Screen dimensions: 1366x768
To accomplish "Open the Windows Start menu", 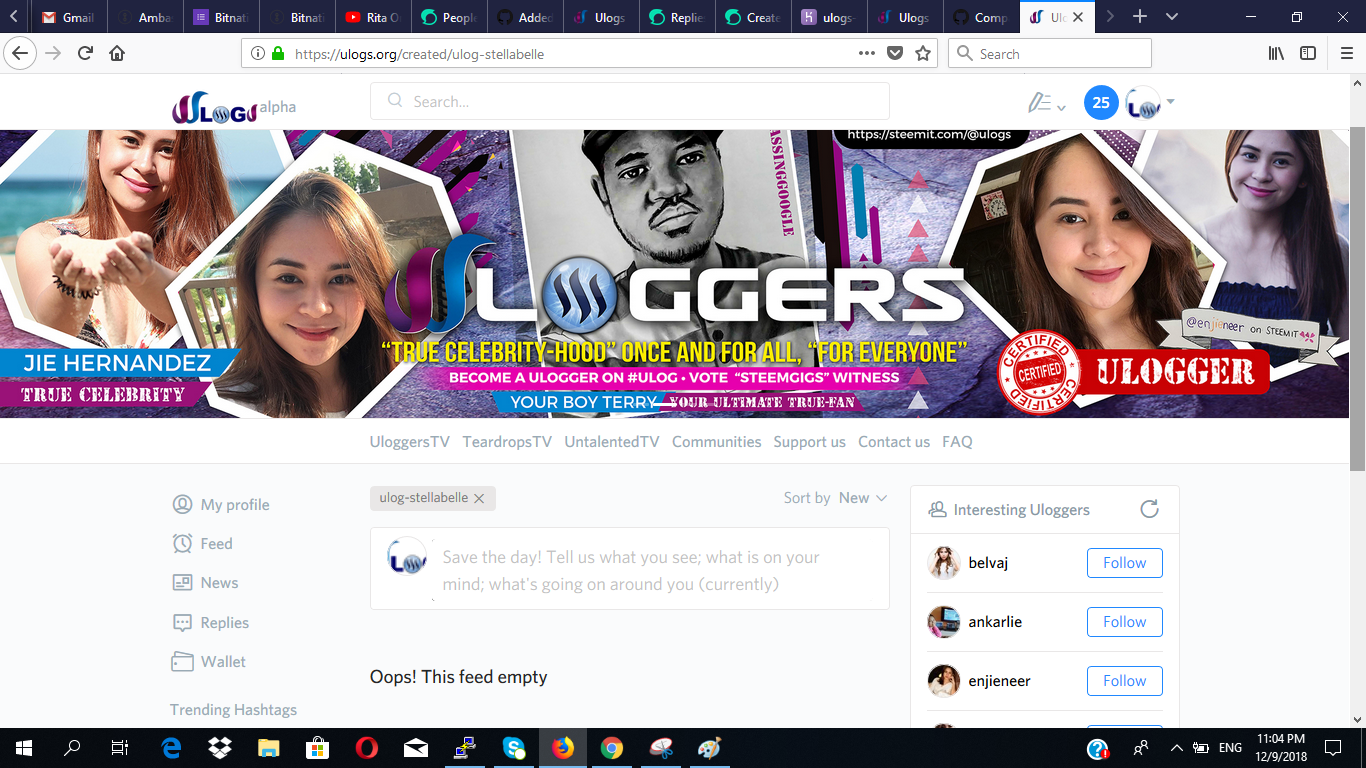I will 24,748.
